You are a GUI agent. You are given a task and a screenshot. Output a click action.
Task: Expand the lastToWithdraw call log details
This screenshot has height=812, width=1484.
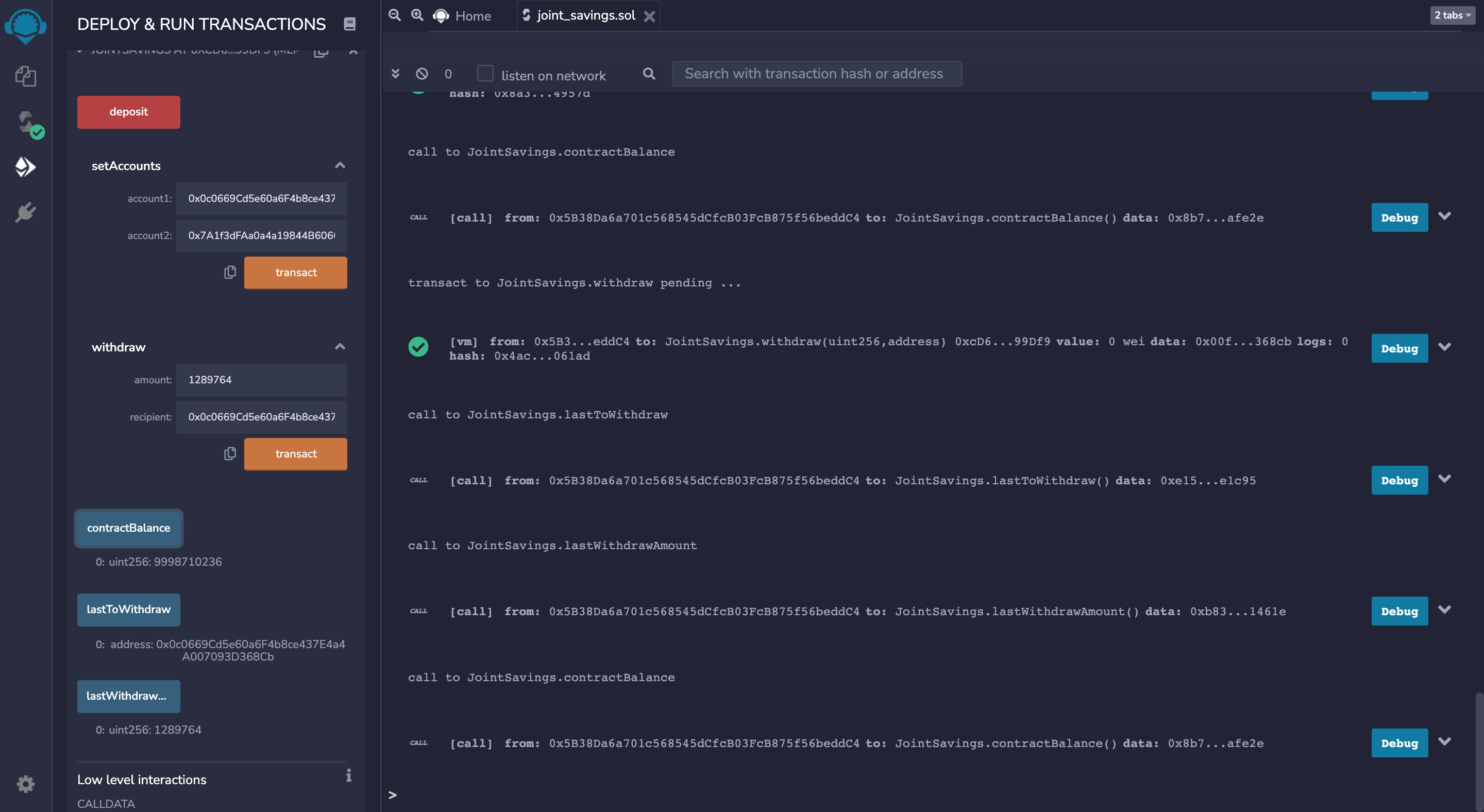[x=1444, y=479]
